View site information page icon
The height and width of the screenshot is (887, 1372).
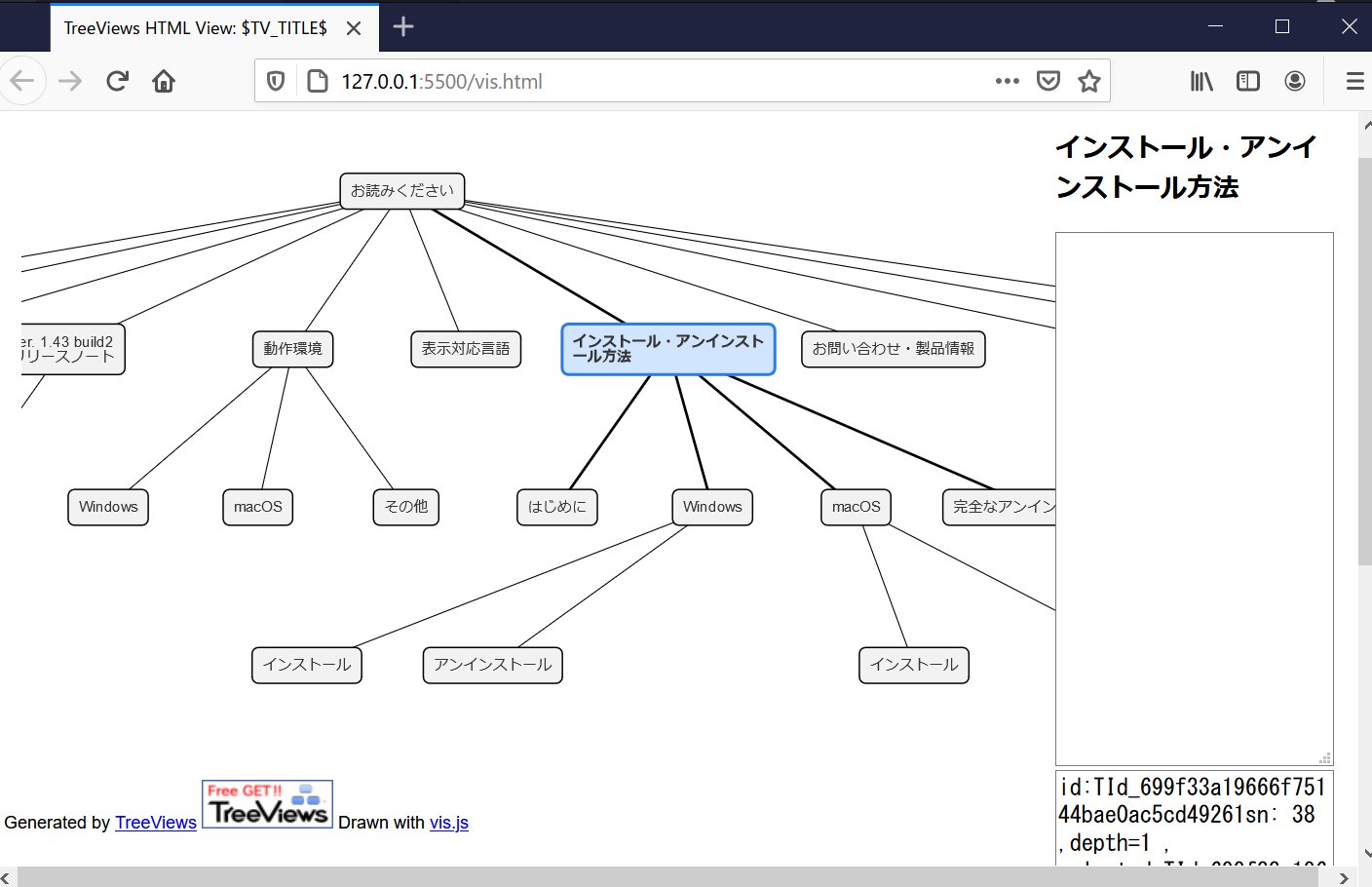317,81
